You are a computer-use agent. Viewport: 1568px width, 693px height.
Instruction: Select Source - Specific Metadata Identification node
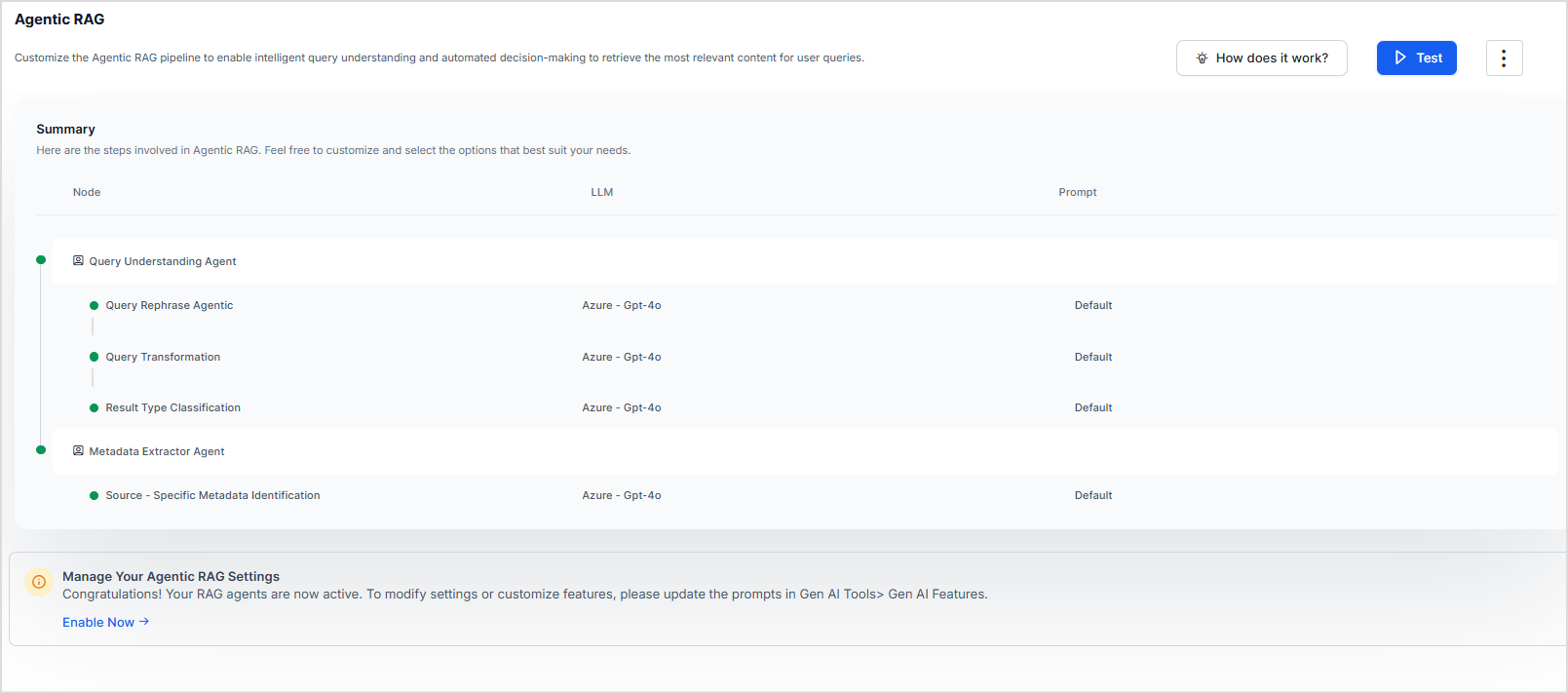[212, 496]
